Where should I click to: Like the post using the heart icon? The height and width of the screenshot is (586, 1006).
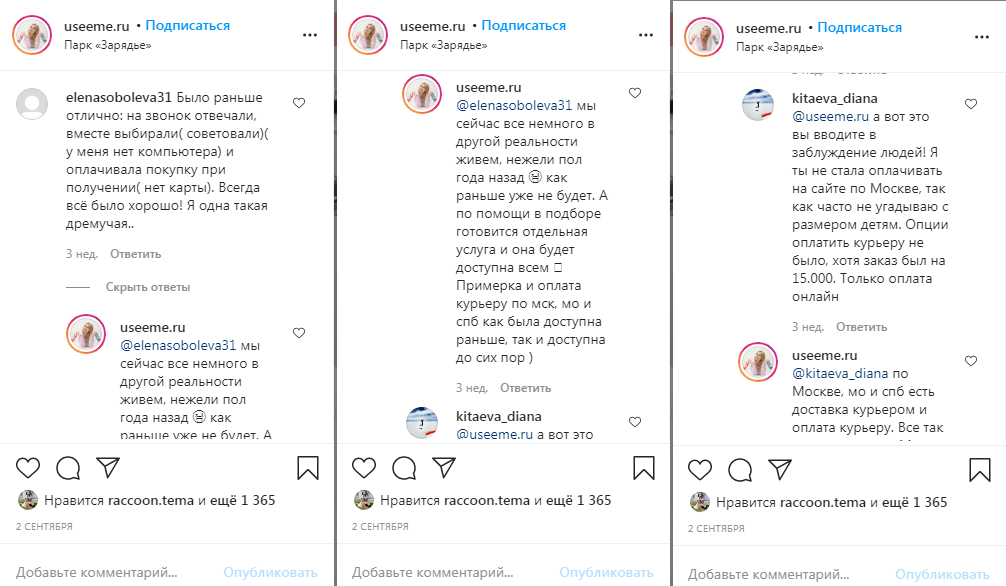pos(26,467)
